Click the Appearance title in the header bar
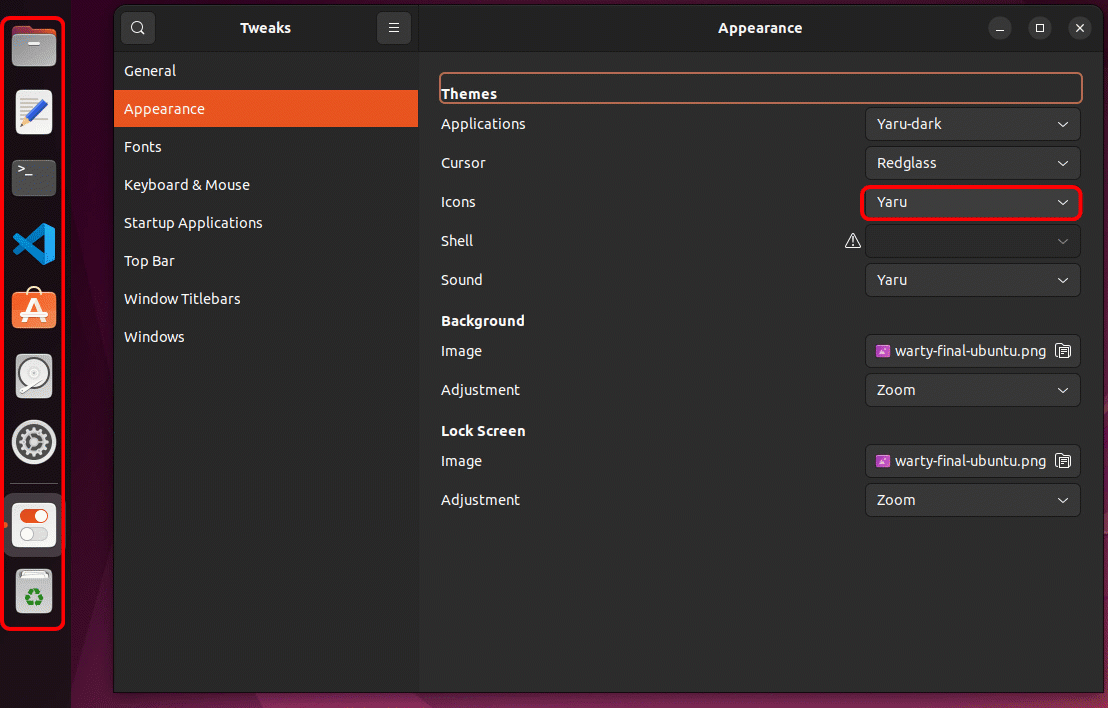The width and height of the screenshot is (1108, 708). [x=760, y=28]
